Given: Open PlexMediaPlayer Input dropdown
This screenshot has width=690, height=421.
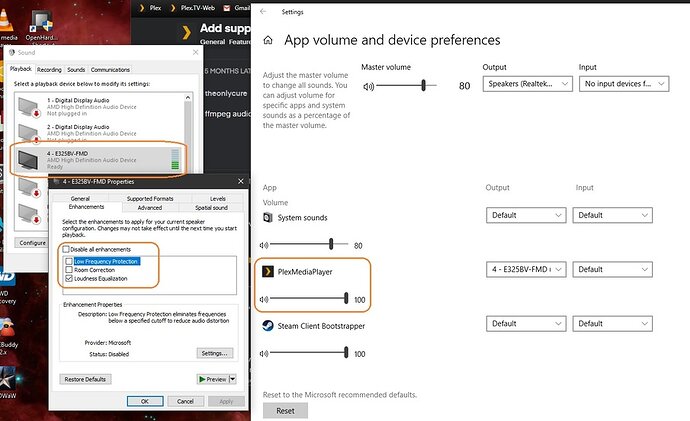Looking at the screenshot, I should [612, 269].
